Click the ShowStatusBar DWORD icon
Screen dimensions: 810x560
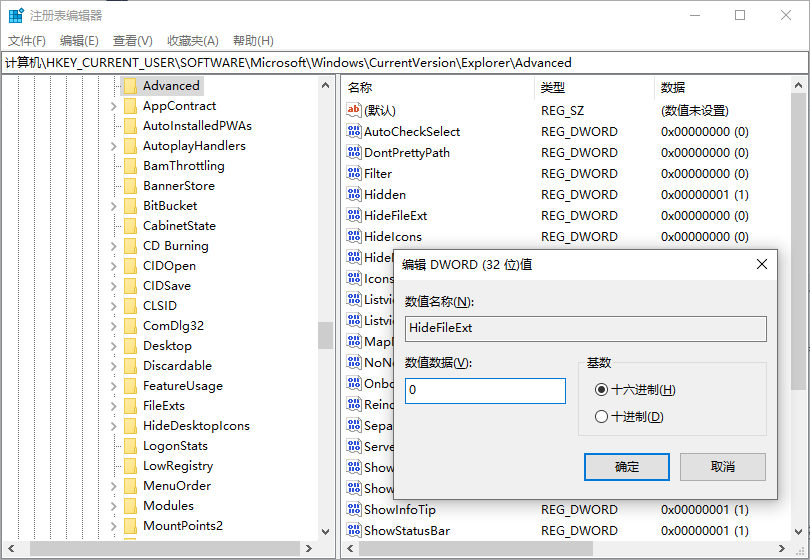click(x=354, y=531)
